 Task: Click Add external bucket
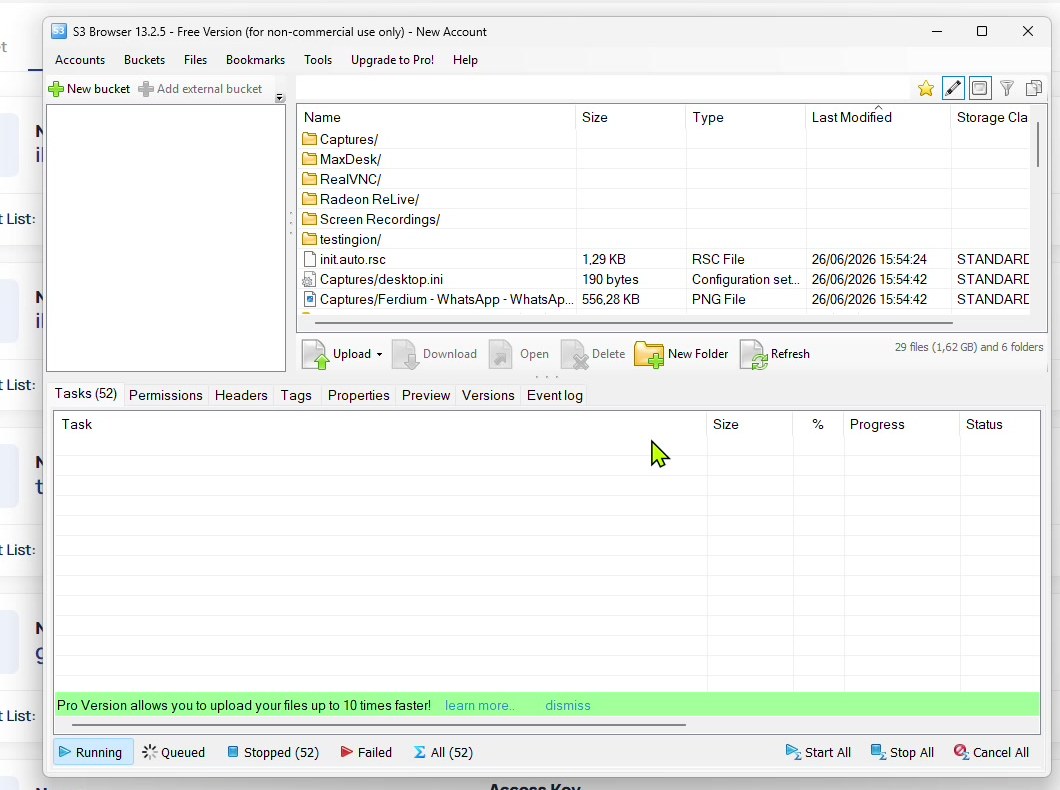[x=201, y=89]
